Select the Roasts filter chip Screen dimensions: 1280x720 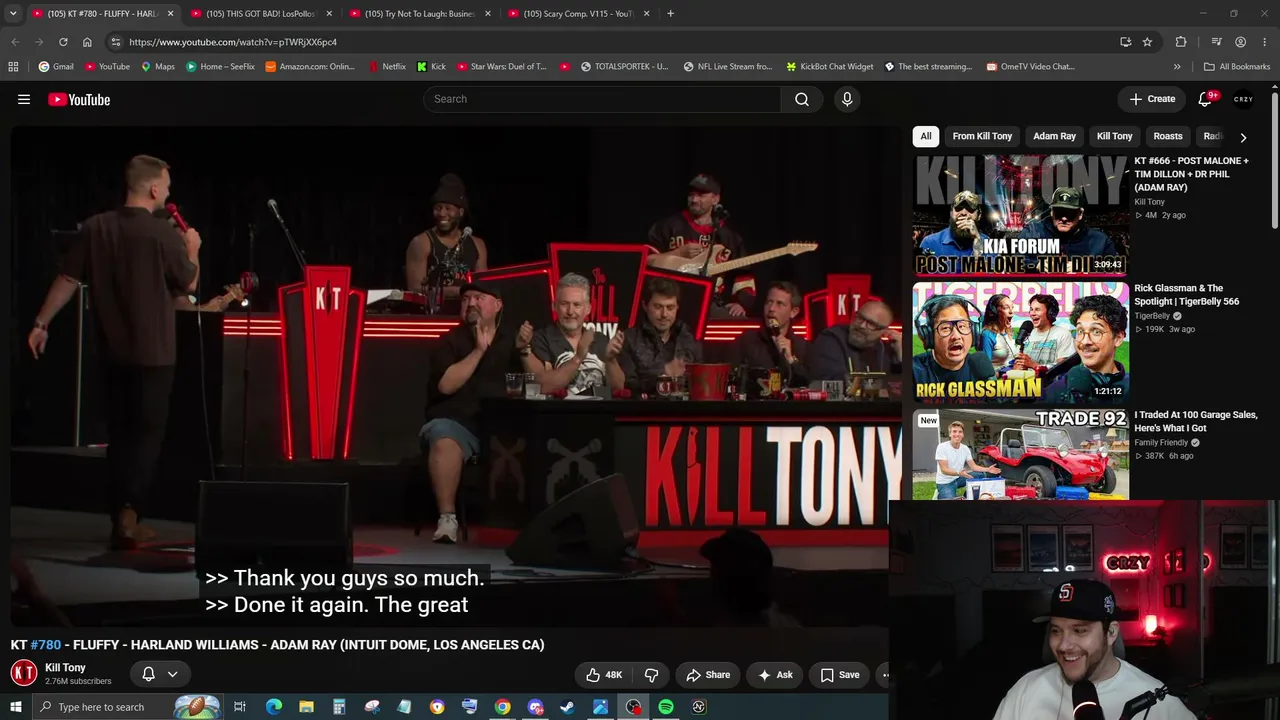[x=1168, y=136]
